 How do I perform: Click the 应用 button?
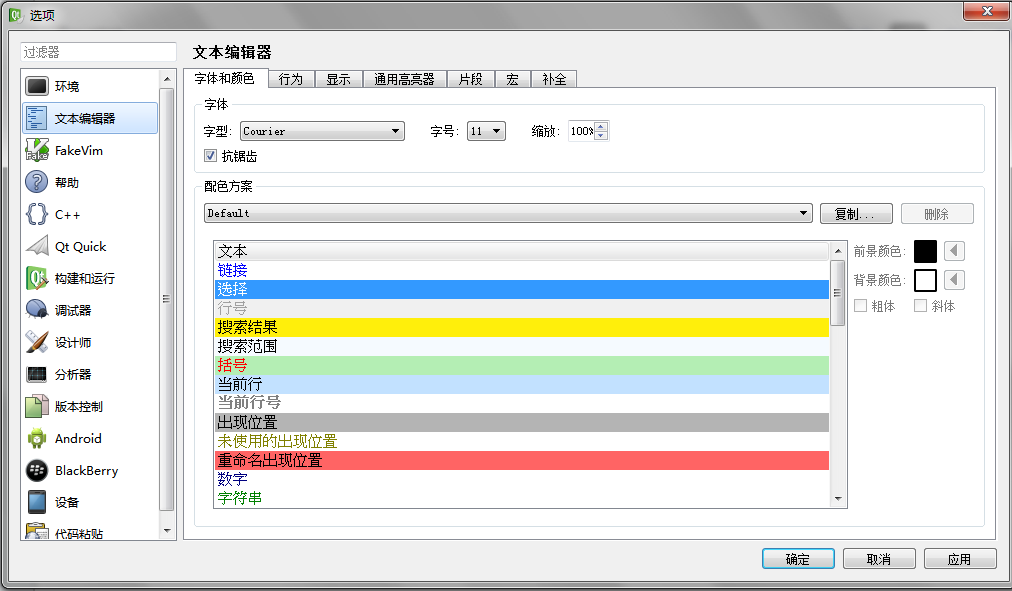point(959,558)
